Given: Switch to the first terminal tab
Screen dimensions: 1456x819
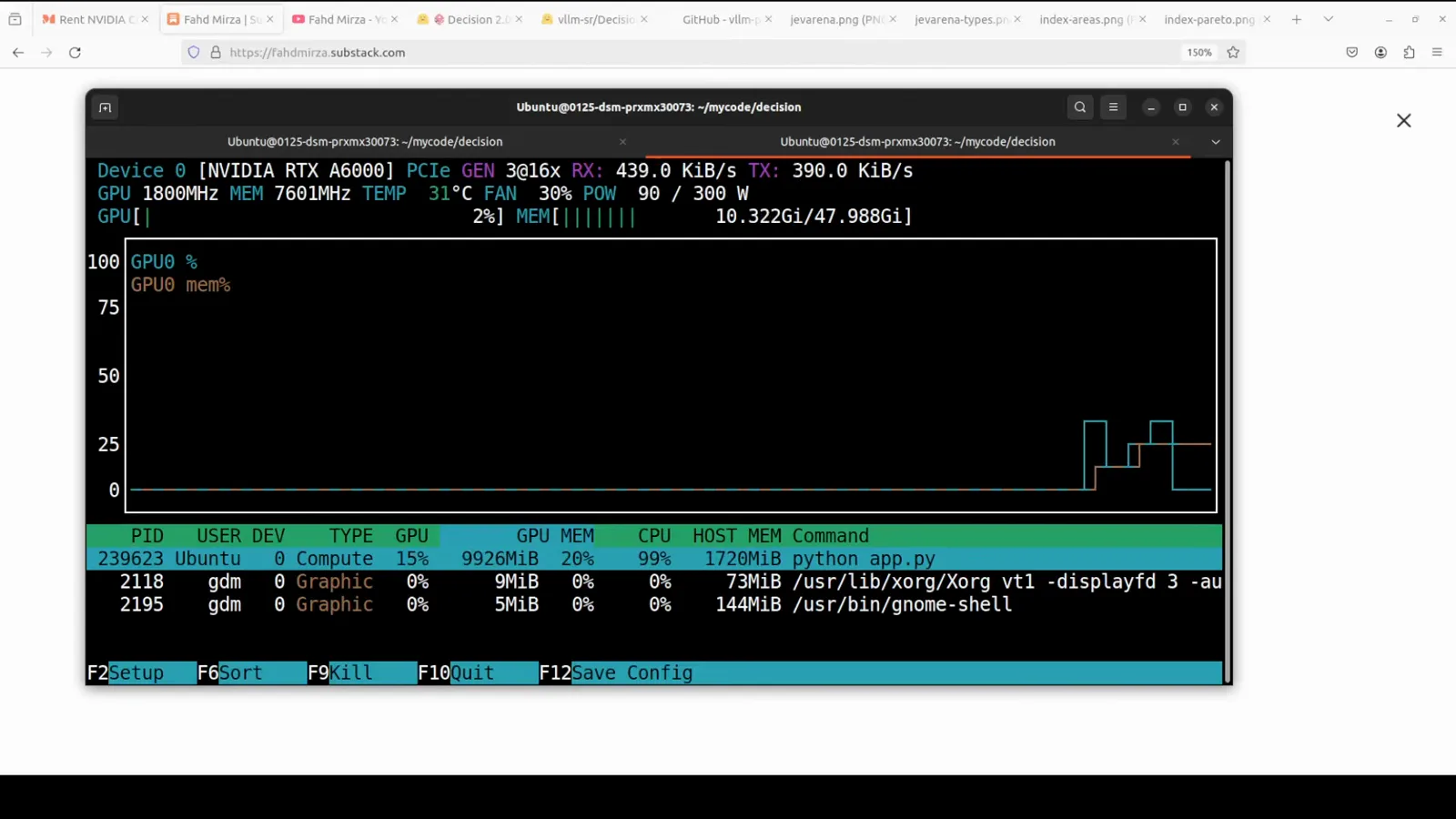Looking at the screenshot, I should coord(365,142).
